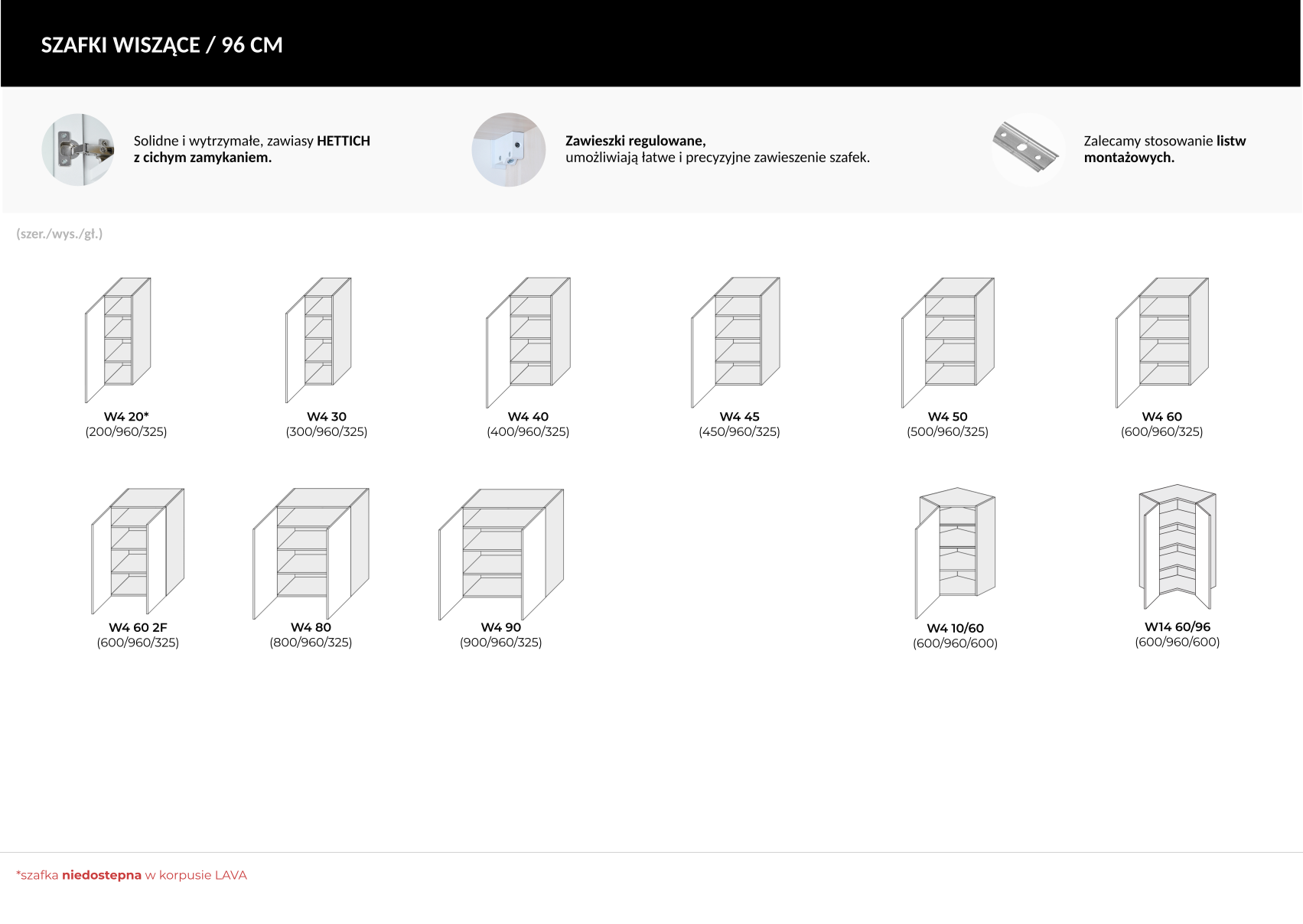Viewport: 1303px width, 924px height.
Task: Click the (szer./wys./gł.) dimension legend
Action: tap(60, 234)
